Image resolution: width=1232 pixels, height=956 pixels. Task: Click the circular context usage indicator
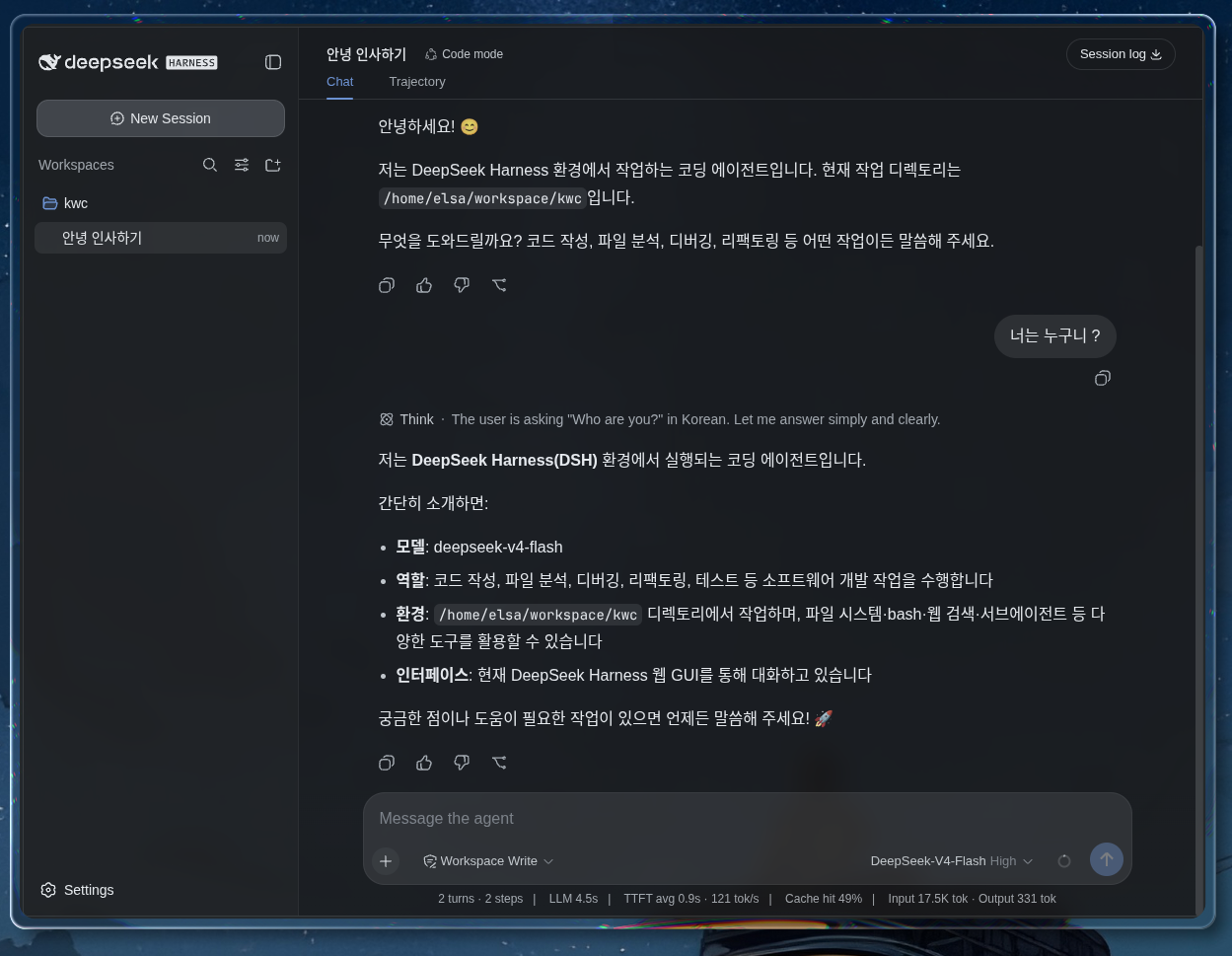[x=1064, y=861]
